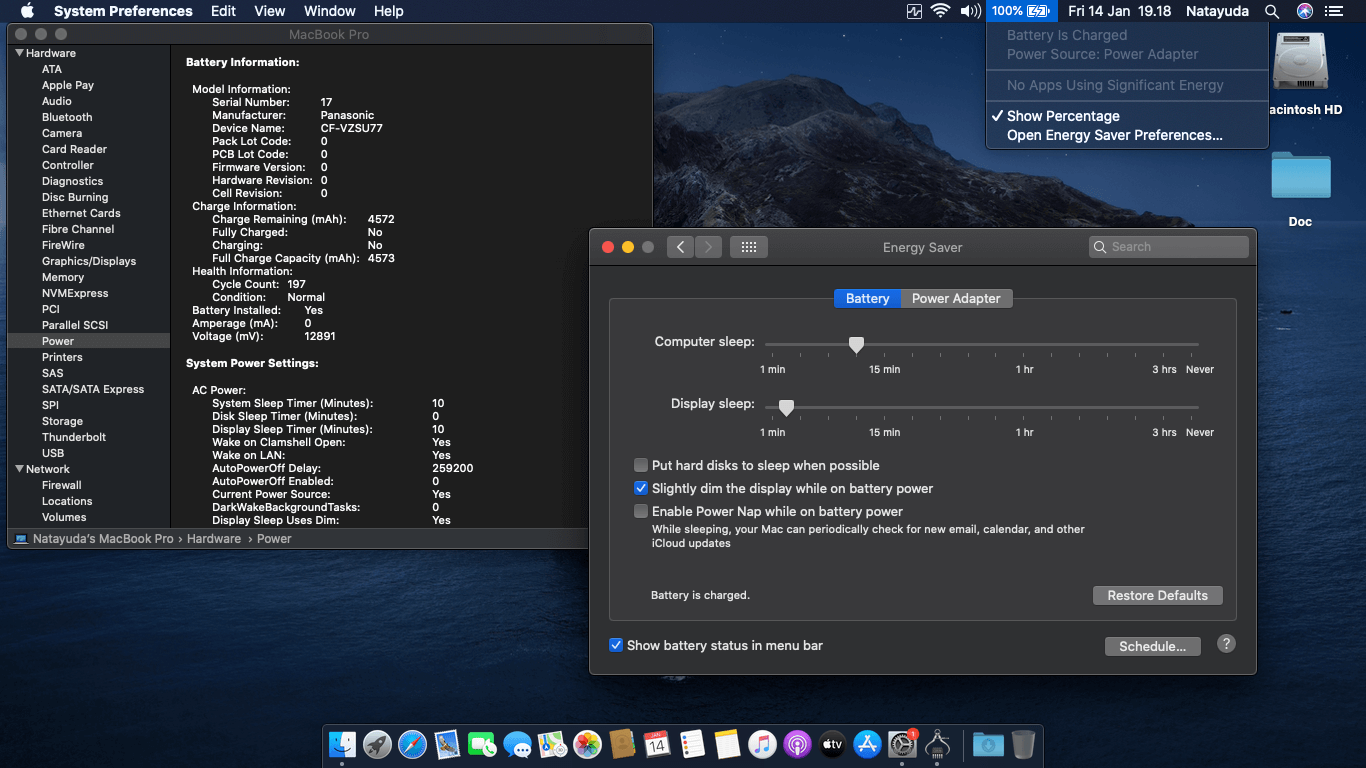
Task: Select Graphics/Displays in the sidebar
Action: pos(89,261)
